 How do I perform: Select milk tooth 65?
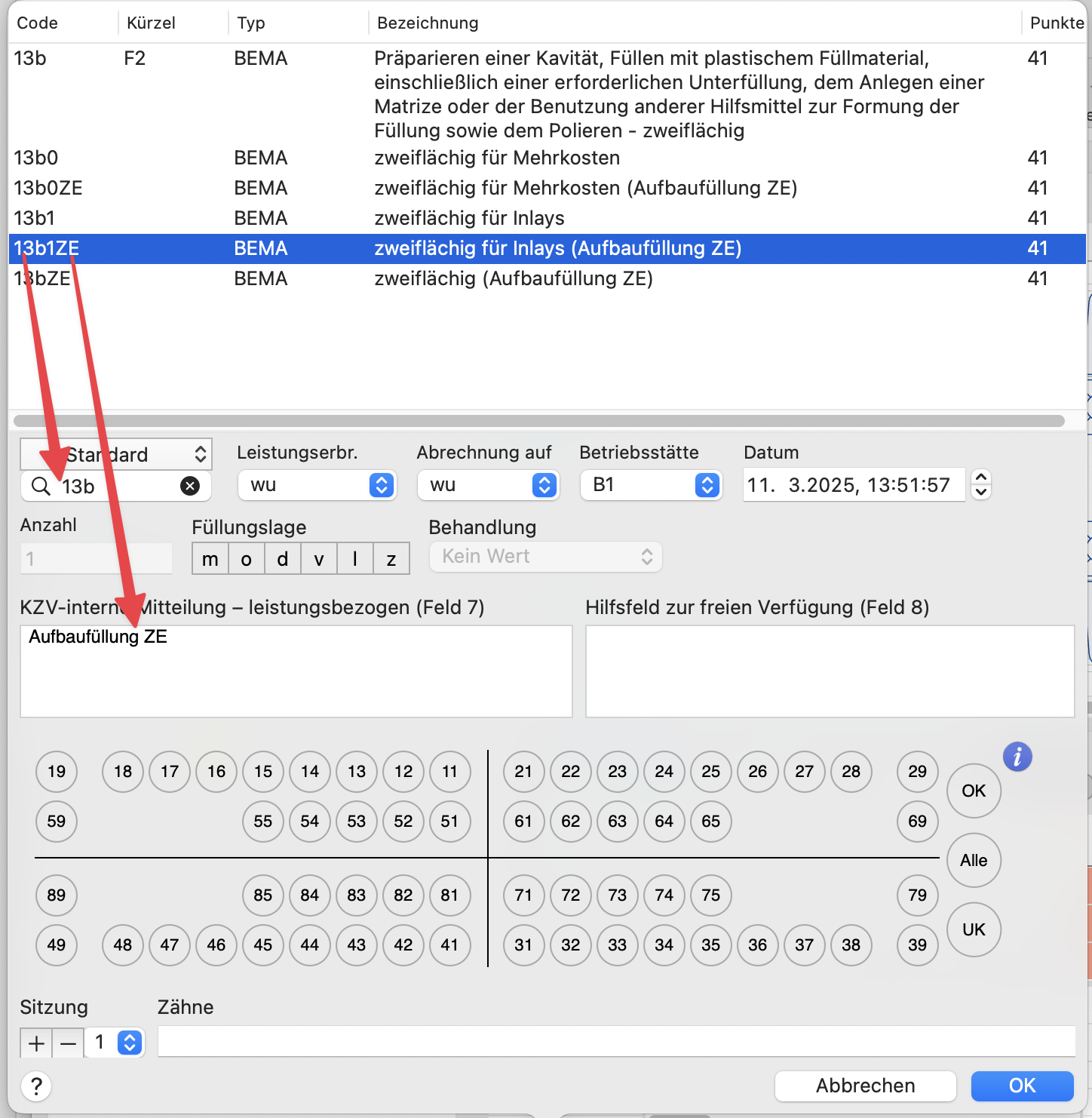click(x=711, y=821)
